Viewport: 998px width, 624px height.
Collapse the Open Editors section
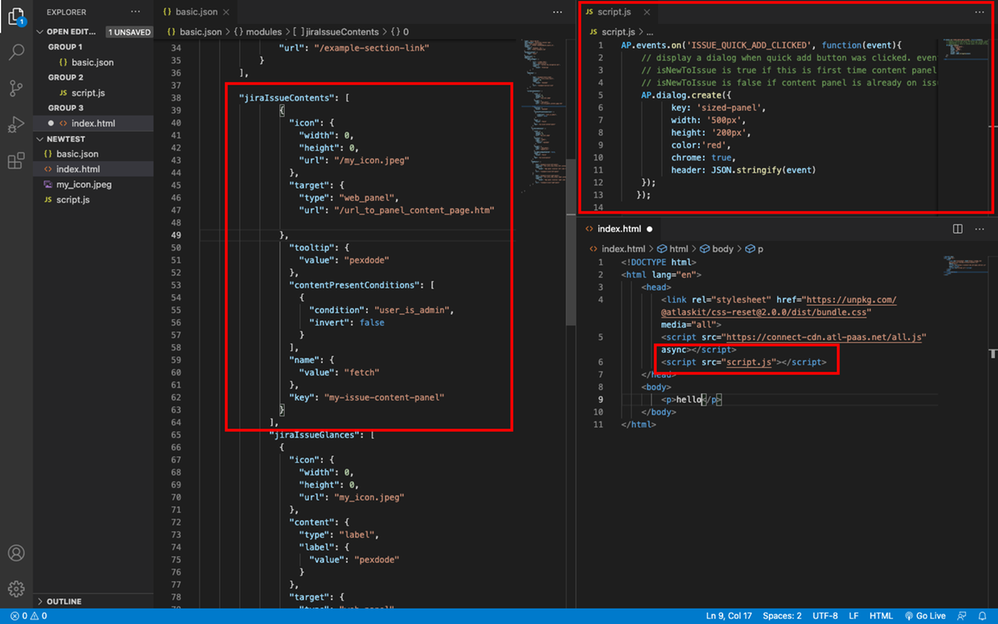(70, 32)
